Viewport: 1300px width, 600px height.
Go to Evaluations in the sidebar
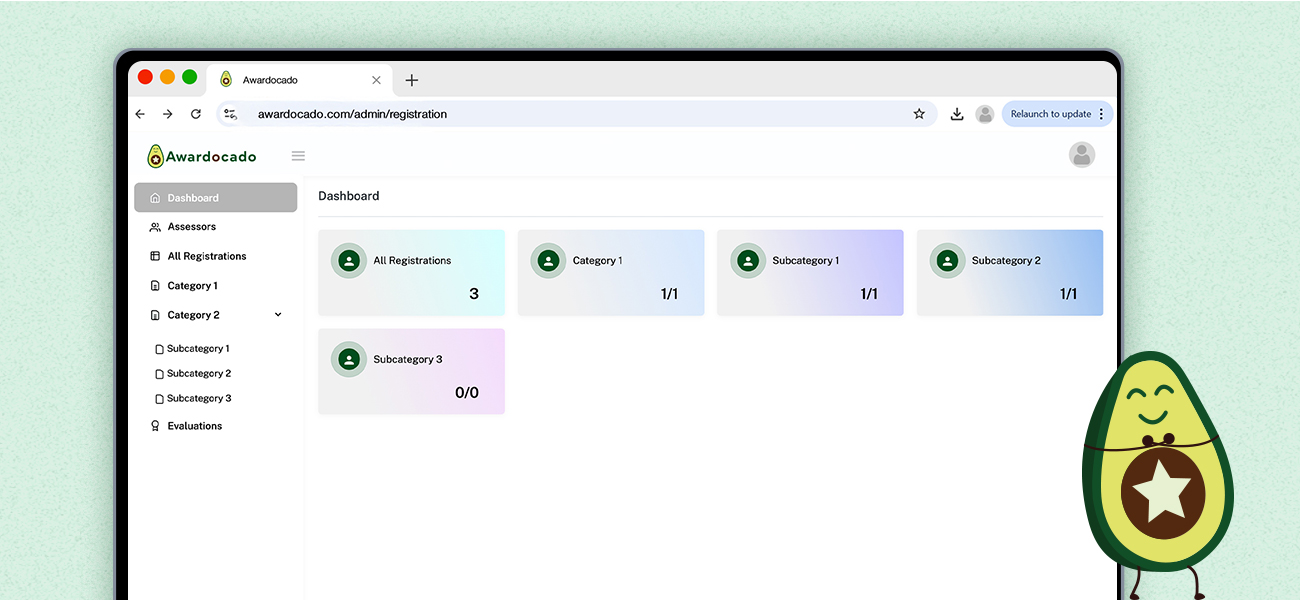coord(194,426)
